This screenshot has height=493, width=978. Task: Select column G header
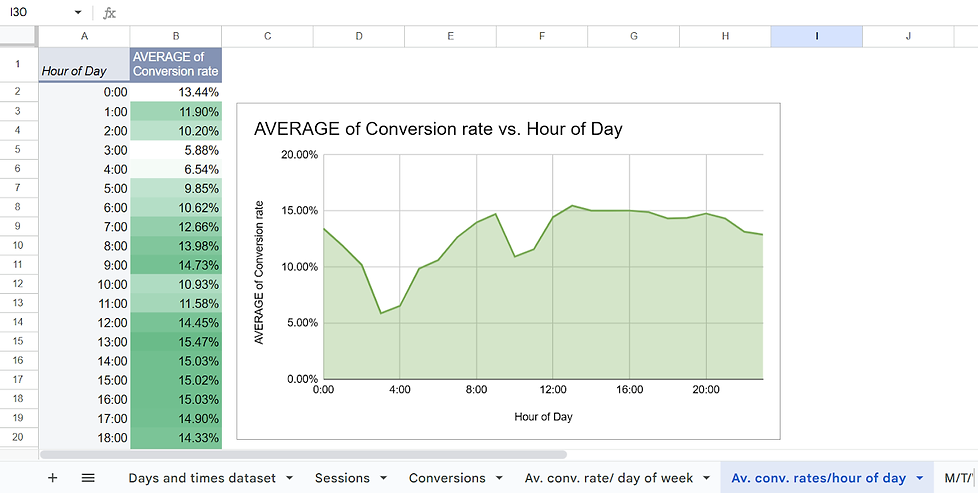point(634,36)
